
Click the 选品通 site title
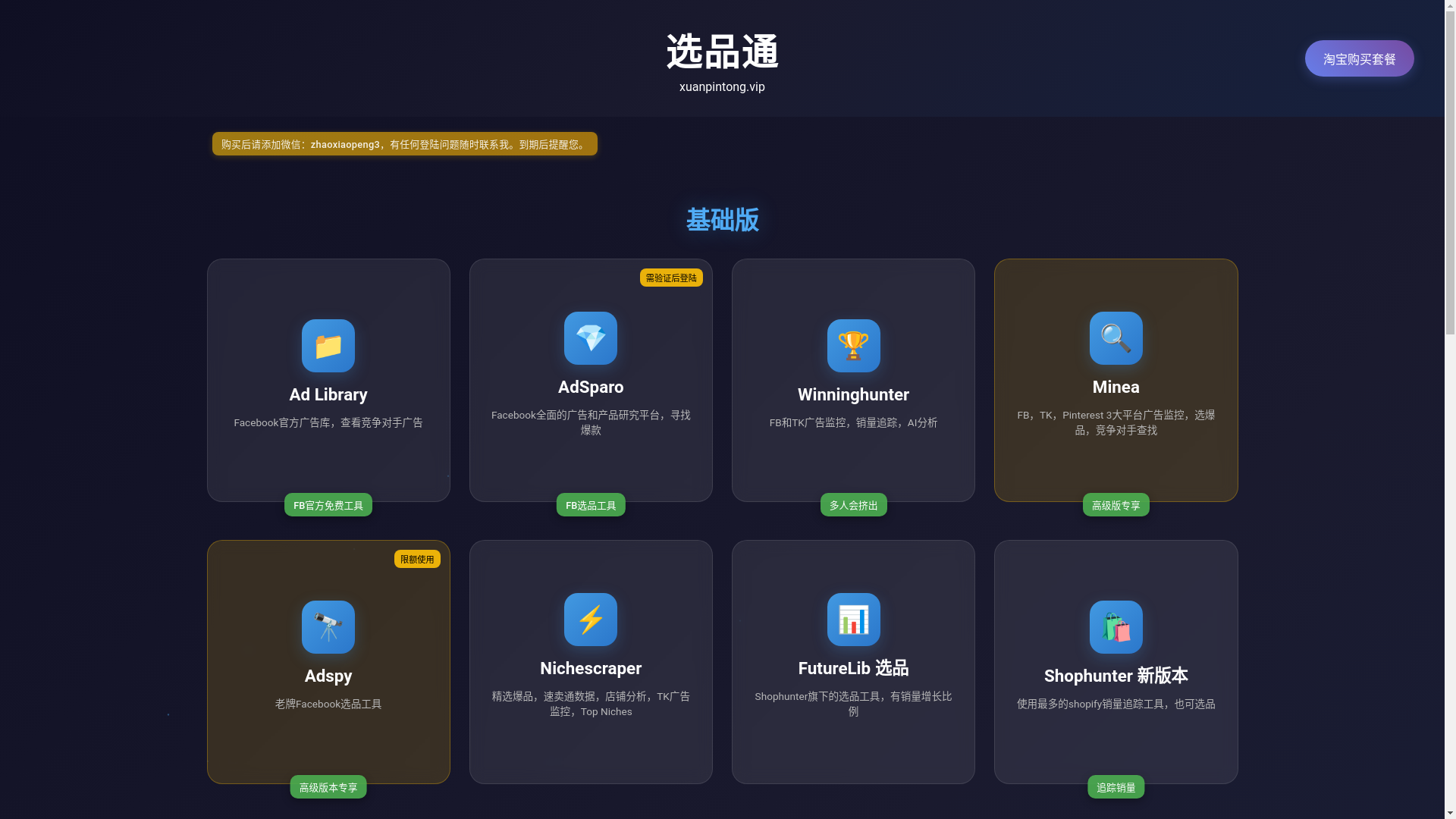pos(722,52)
